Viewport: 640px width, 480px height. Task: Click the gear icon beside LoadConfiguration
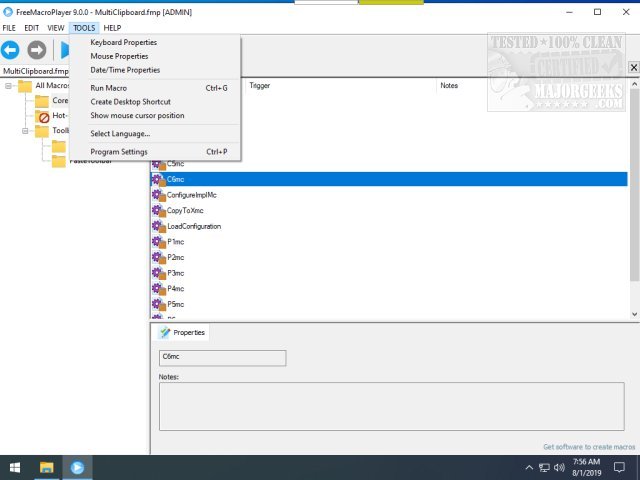click(x=158, y=226)
